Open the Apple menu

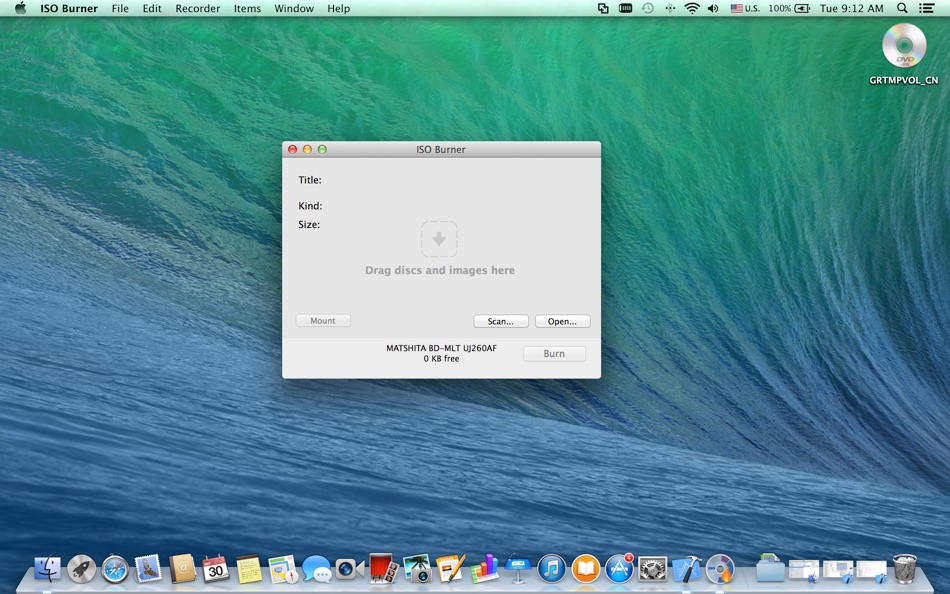click(21, 8)
